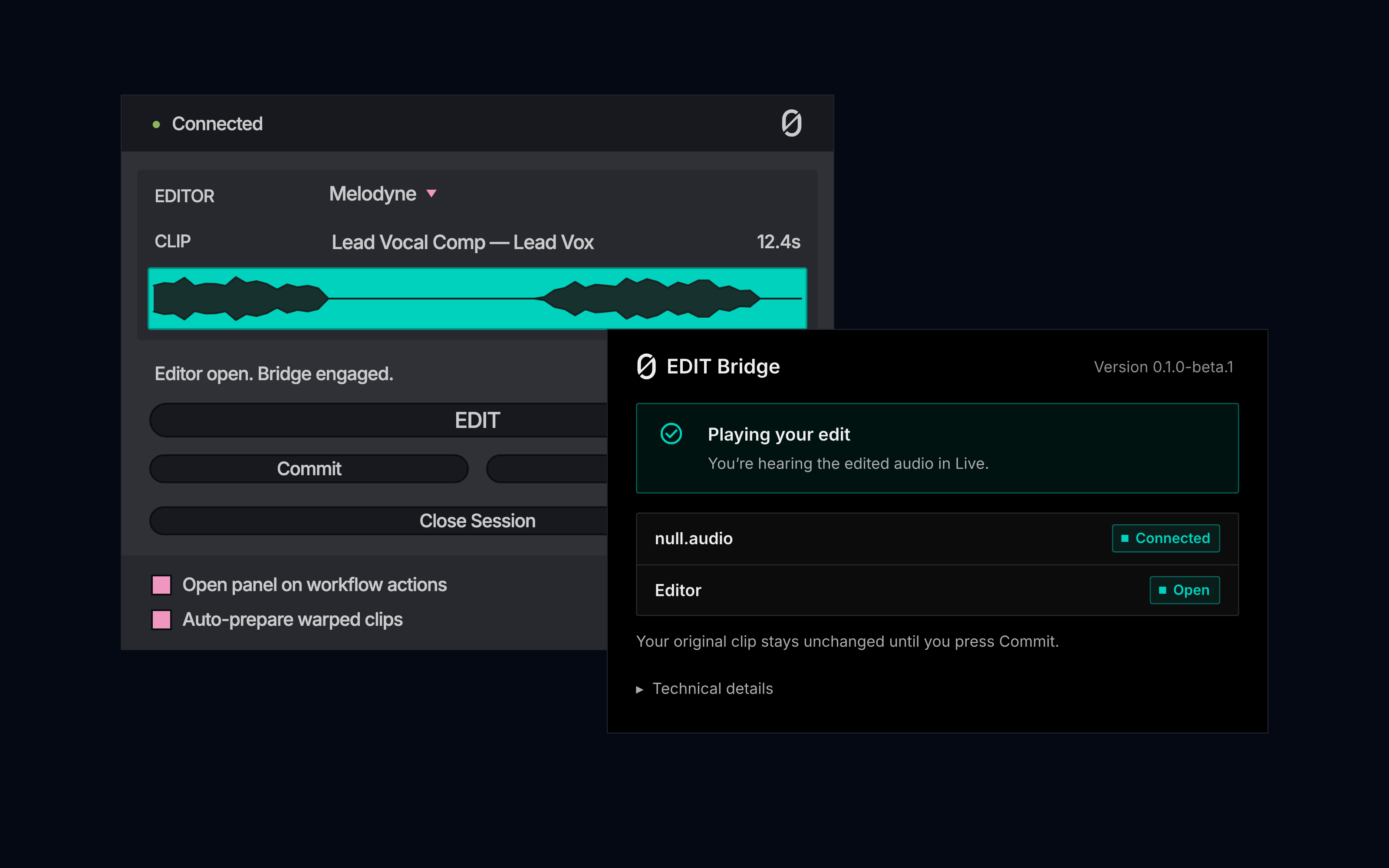
Task: Click the Version 0.1.0-beta.1 text
Action: point(1163,367)
